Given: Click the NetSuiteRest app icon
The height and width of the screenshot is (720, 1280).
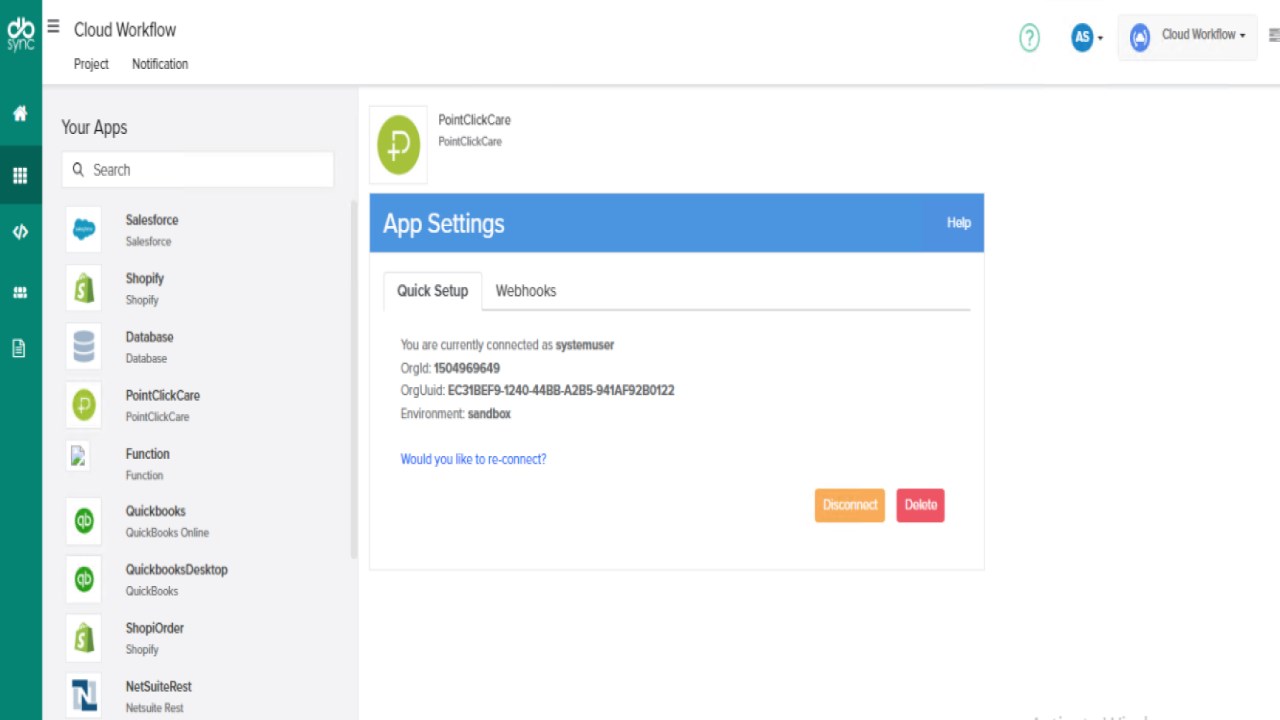Looking at the screenshot, I should [84, 696].
